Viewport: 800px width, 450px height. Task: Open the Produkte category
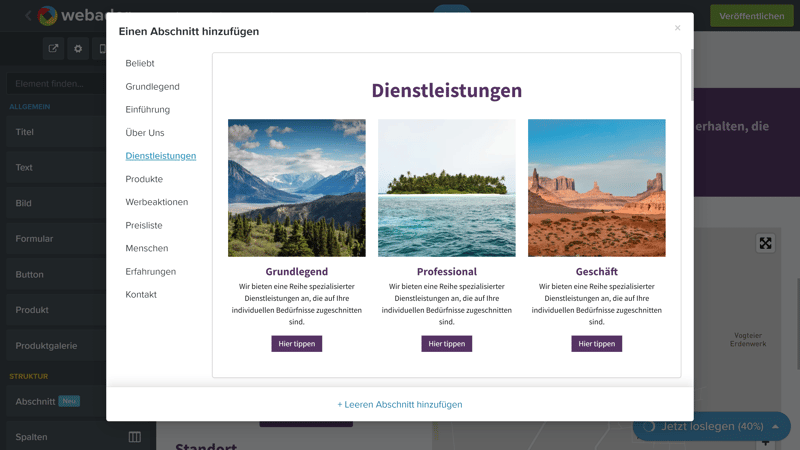point(144,179)
